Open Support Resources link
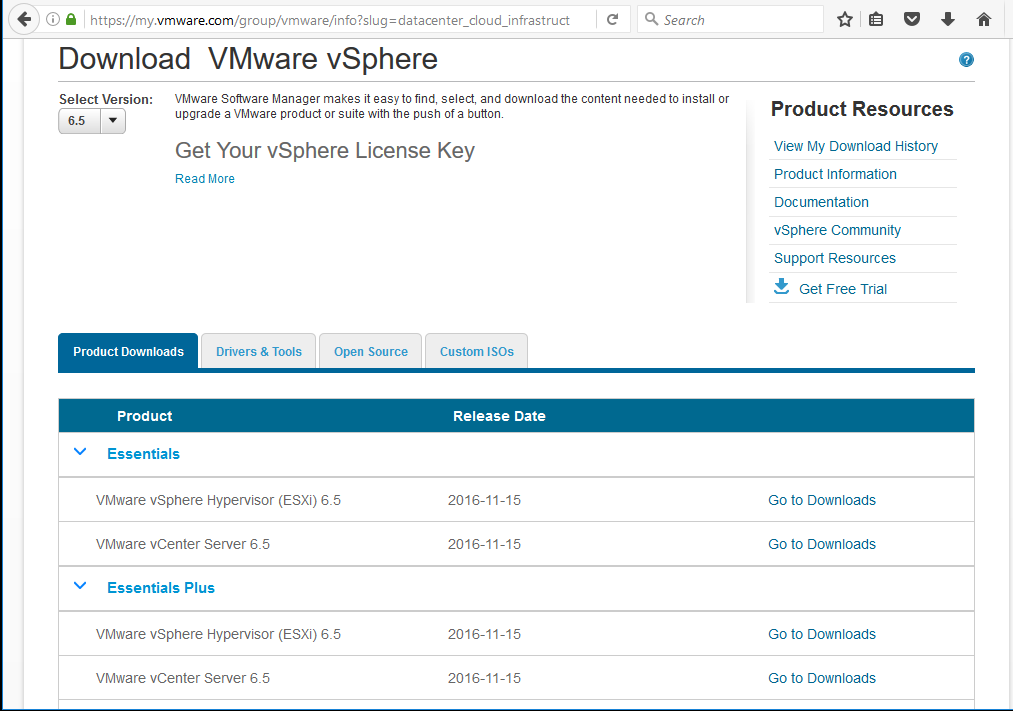 pyautogui.click(x=835, y=258)
